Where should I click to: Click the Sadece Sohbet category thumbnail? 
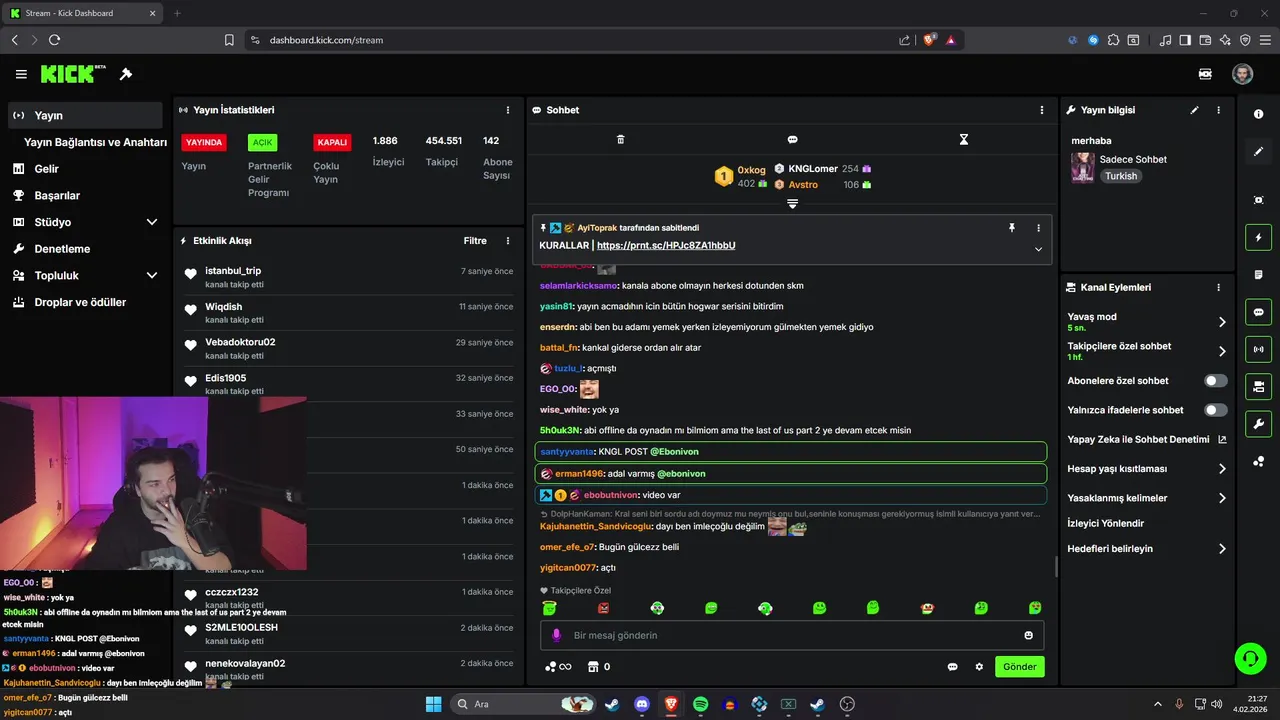[x=1082, y=168]
